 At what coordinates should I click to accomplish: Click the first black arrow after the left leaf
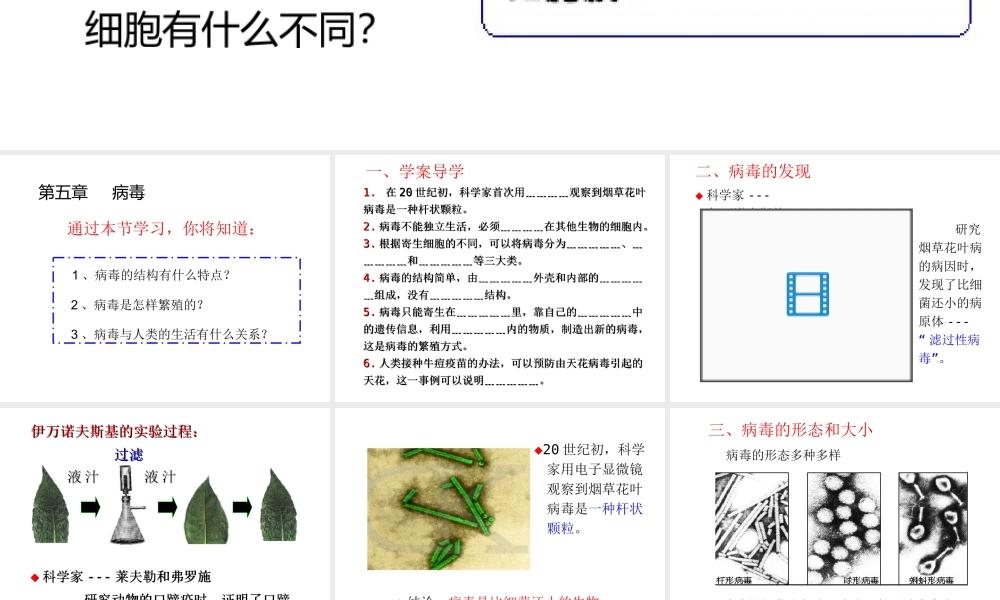click(x=91, y=508)
